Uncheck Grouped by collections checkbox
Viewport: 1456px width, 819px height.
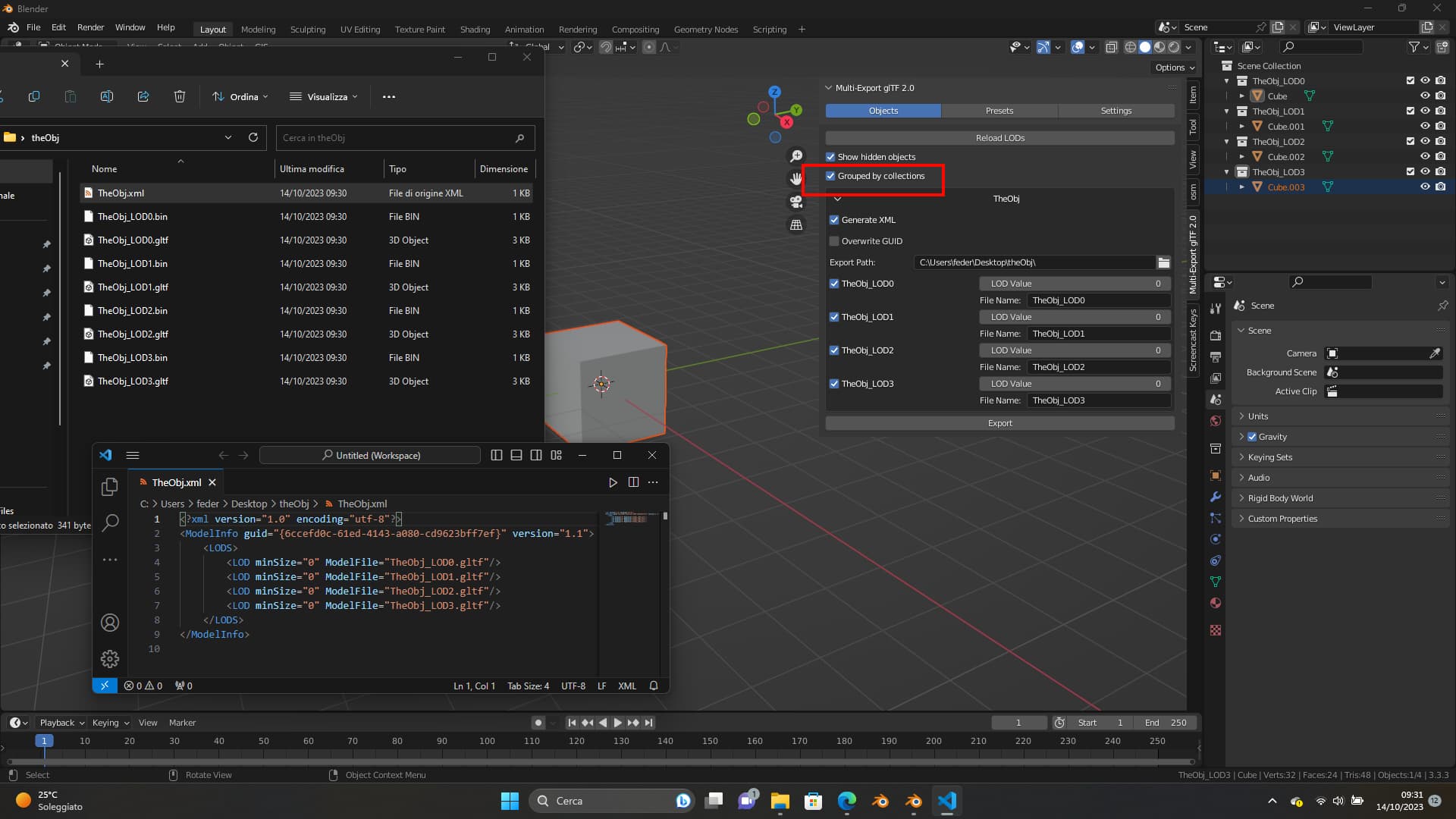(830, 176)
